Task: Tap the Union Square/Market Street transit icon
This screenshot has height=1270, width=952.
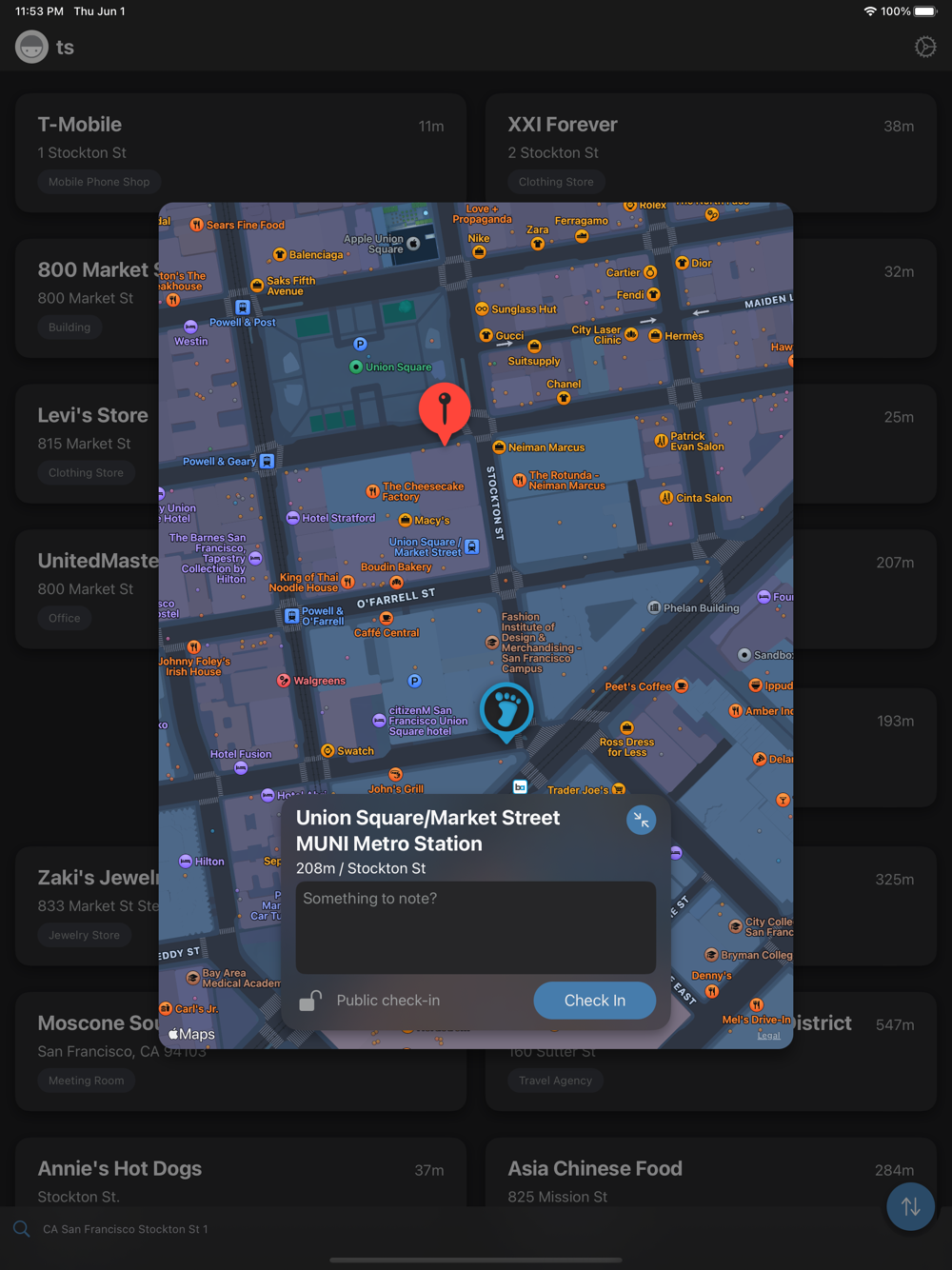Action: [x=472, y=547]
